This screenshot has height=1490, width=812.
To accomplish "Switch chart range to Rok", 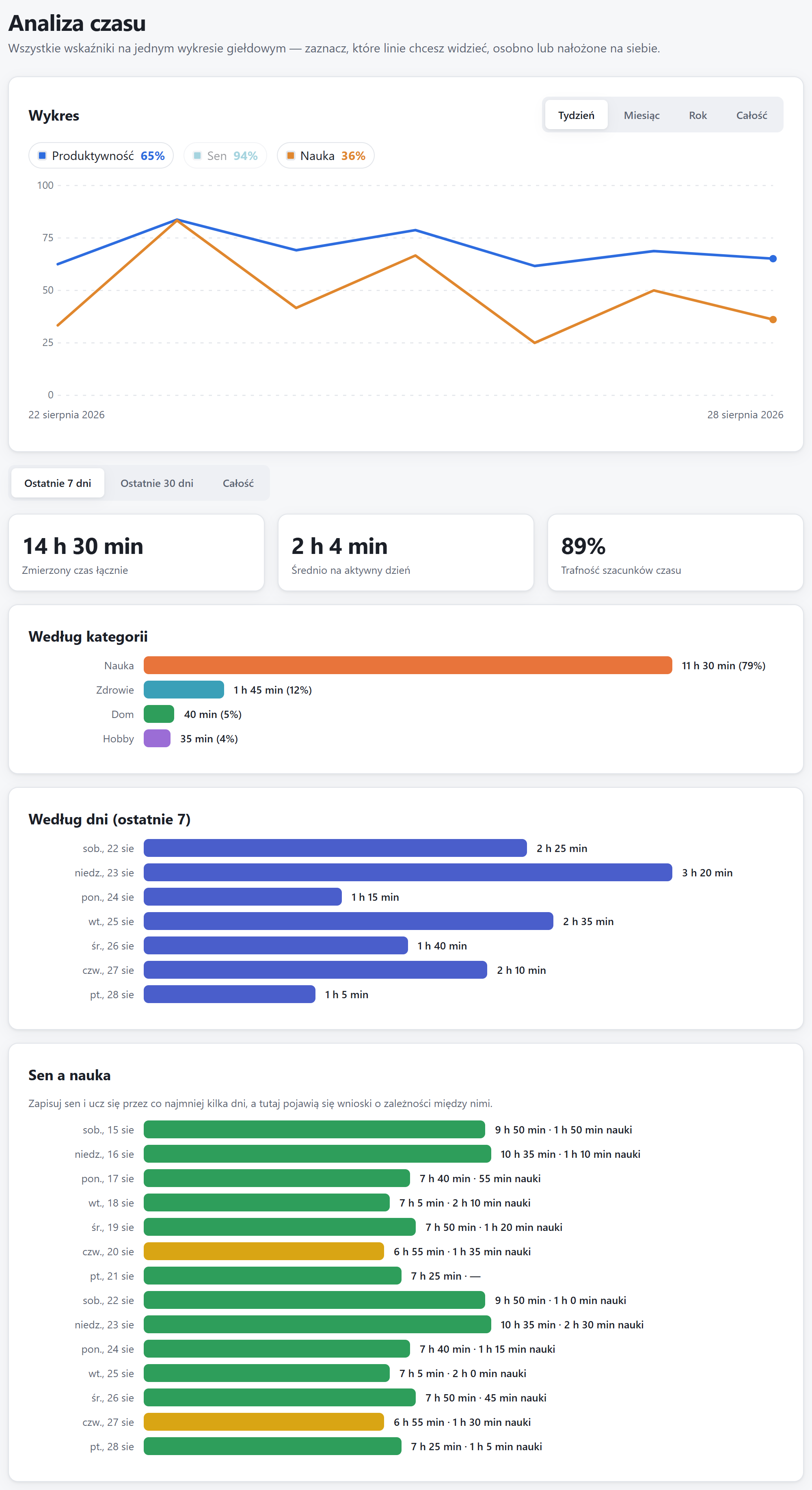I will 698,115.
